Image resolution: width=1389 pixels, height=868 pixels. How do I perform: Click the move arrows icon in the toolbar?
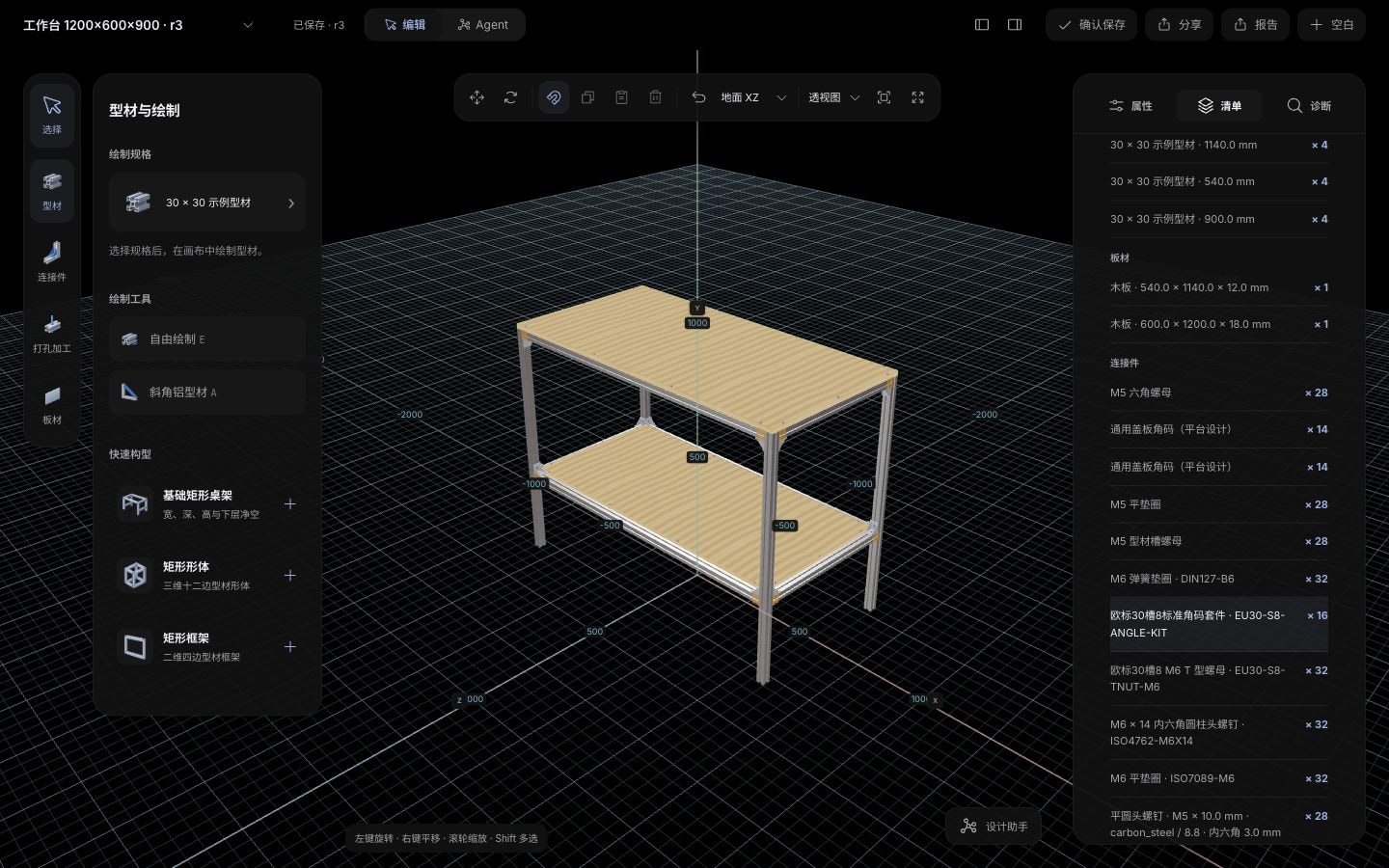click(477, 97)
